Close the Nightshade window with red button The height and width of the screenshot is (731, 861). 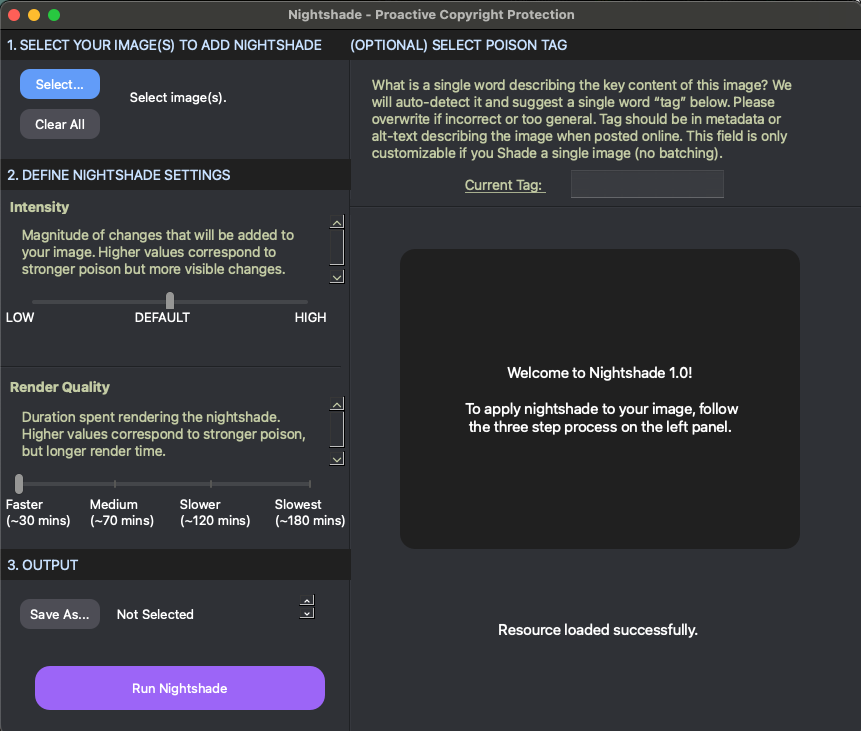point(14,15)
